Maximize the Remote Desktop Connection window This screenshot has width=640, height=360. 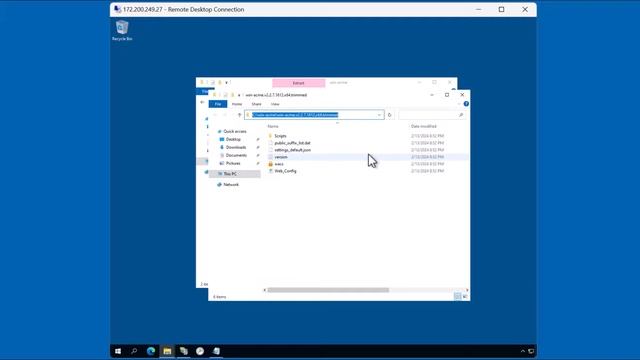coord(502,9)
